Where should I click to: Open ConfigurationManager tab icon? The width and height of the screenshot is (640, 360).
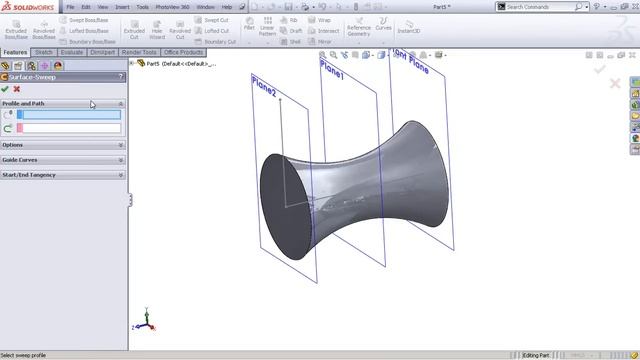[x=31, y=66]
